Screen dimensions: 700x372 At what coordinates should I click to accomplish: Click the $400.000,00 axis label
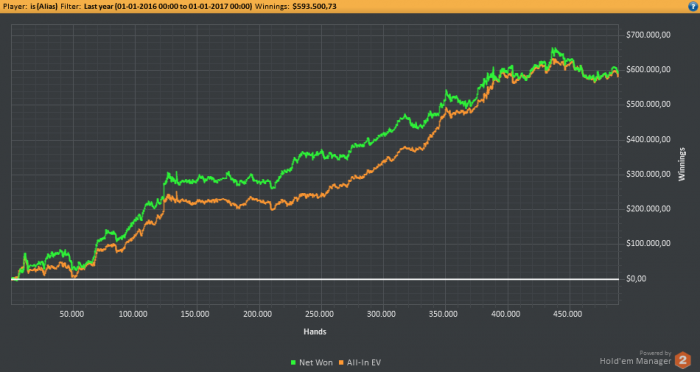coord(648,139)
